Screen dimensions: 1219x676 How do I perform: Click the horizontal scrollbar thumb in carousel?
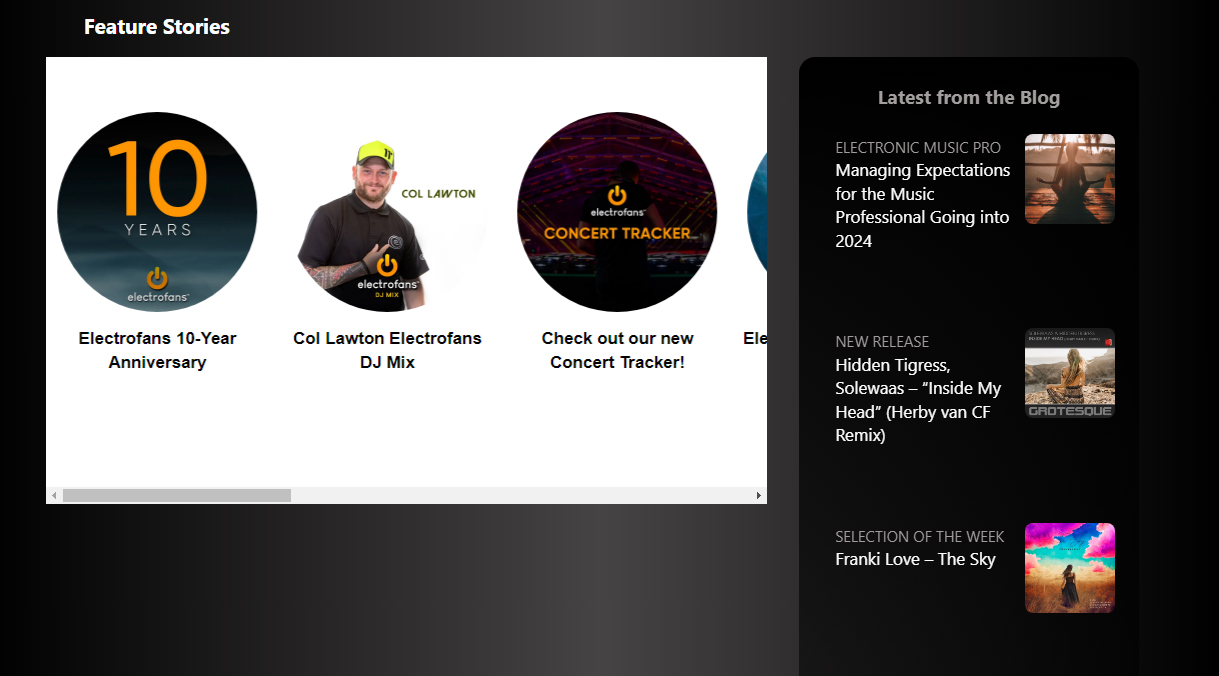(177, 495)
